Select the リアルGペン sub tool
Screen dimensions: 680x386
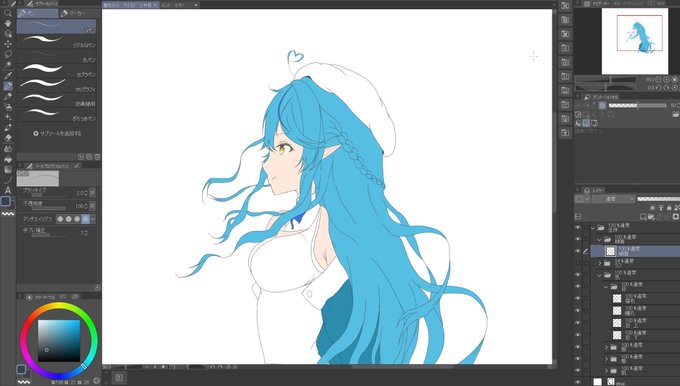tap(56, 41)
